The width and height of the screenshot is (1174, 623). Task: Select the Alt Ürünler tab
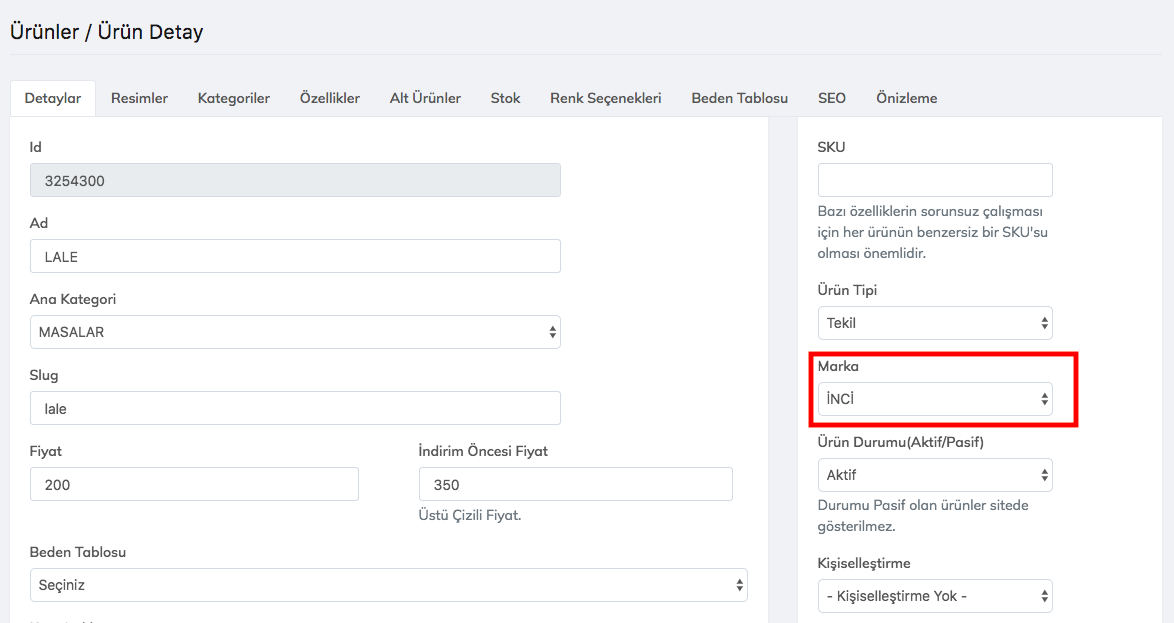click(425, 98)
